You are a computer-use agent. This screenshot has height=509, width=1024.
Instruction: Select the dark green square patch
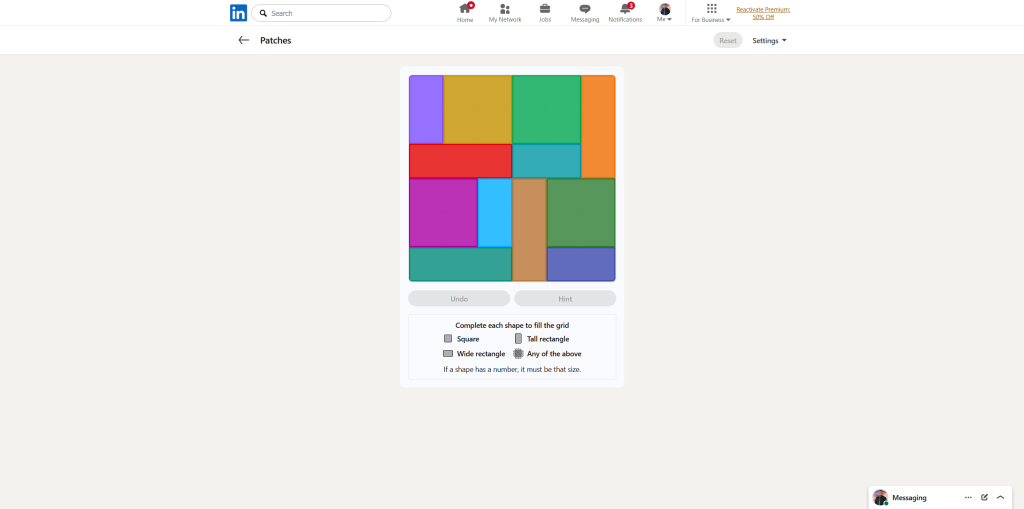(581, 212)
